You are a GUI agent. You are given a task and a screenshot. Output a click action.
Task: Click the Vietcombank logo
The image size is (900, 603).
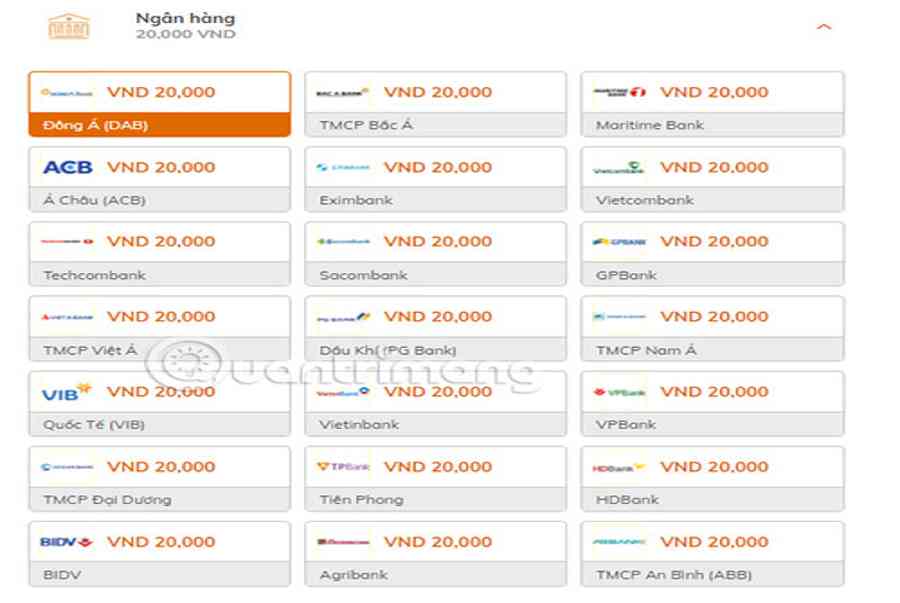[x=618, y=168]
